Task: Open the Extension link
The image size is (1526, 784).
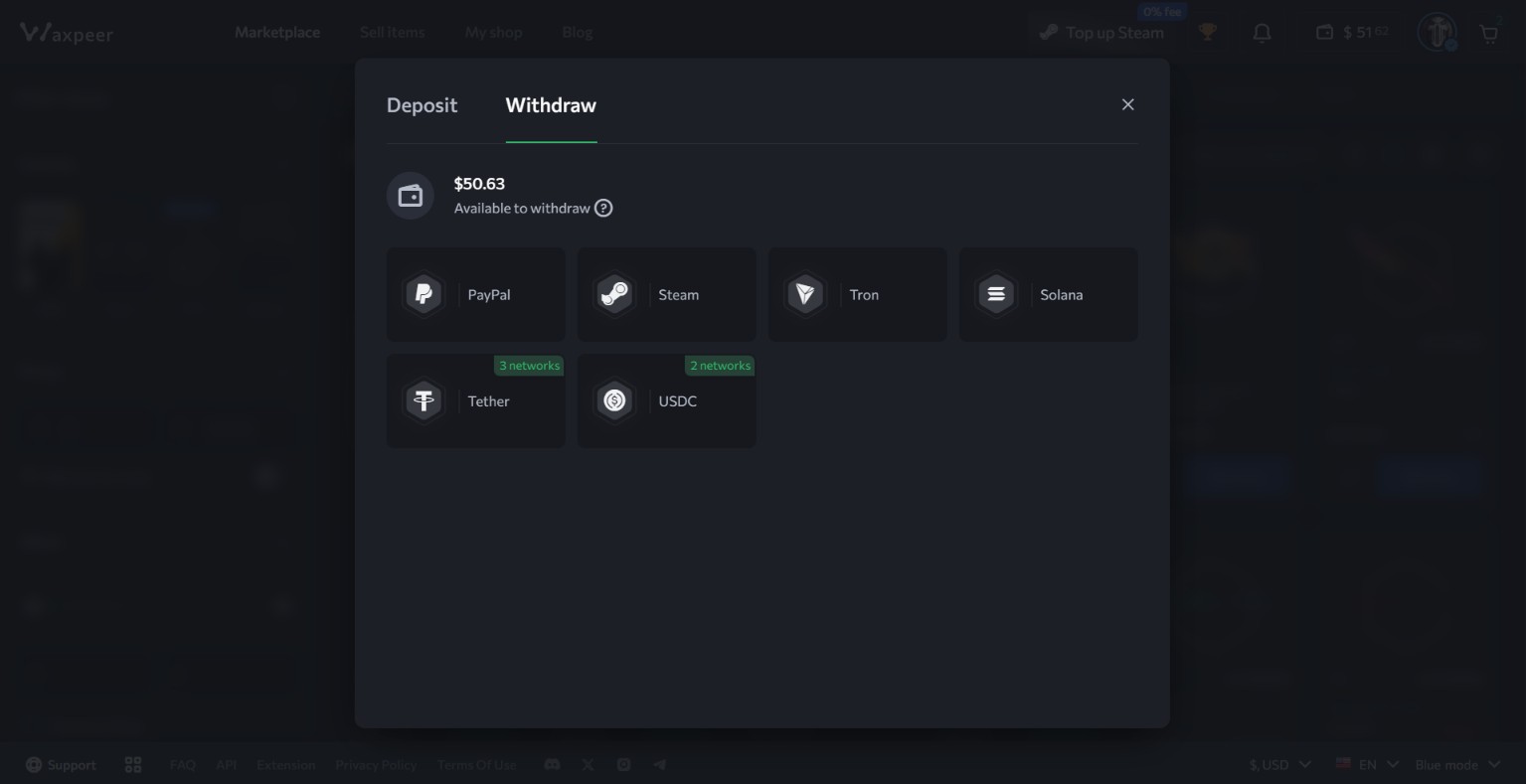Action: [x=285, y=765]
